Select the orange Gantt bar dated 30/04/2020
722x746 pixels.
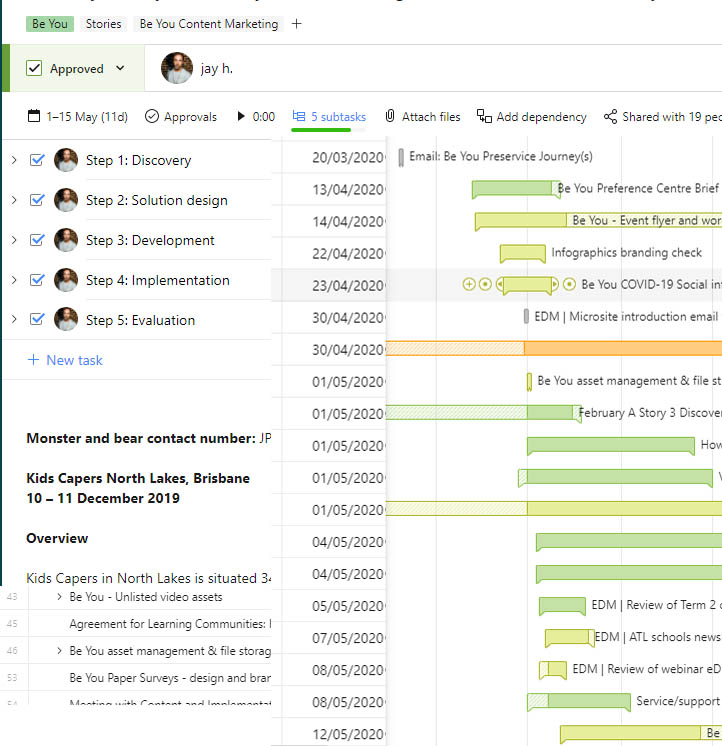pos(554,348)
